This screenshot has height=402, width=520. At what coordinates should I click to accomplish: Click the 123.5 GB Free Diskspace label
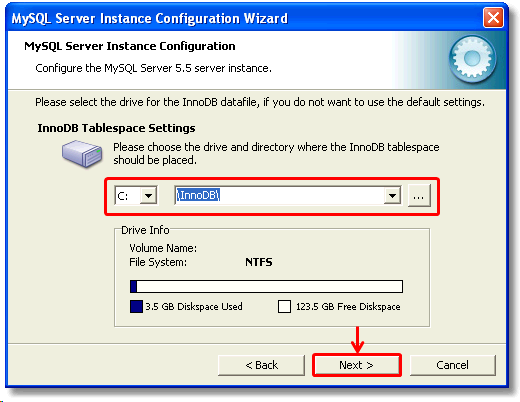(x=348, y=306)
